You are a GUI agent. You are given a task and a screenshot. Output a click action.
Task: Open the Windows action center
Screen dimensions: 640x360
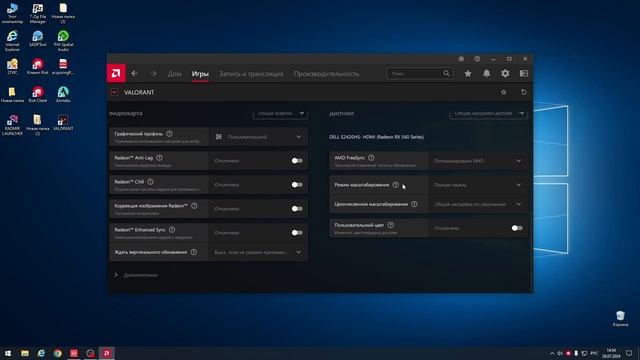tap(629, 353)
